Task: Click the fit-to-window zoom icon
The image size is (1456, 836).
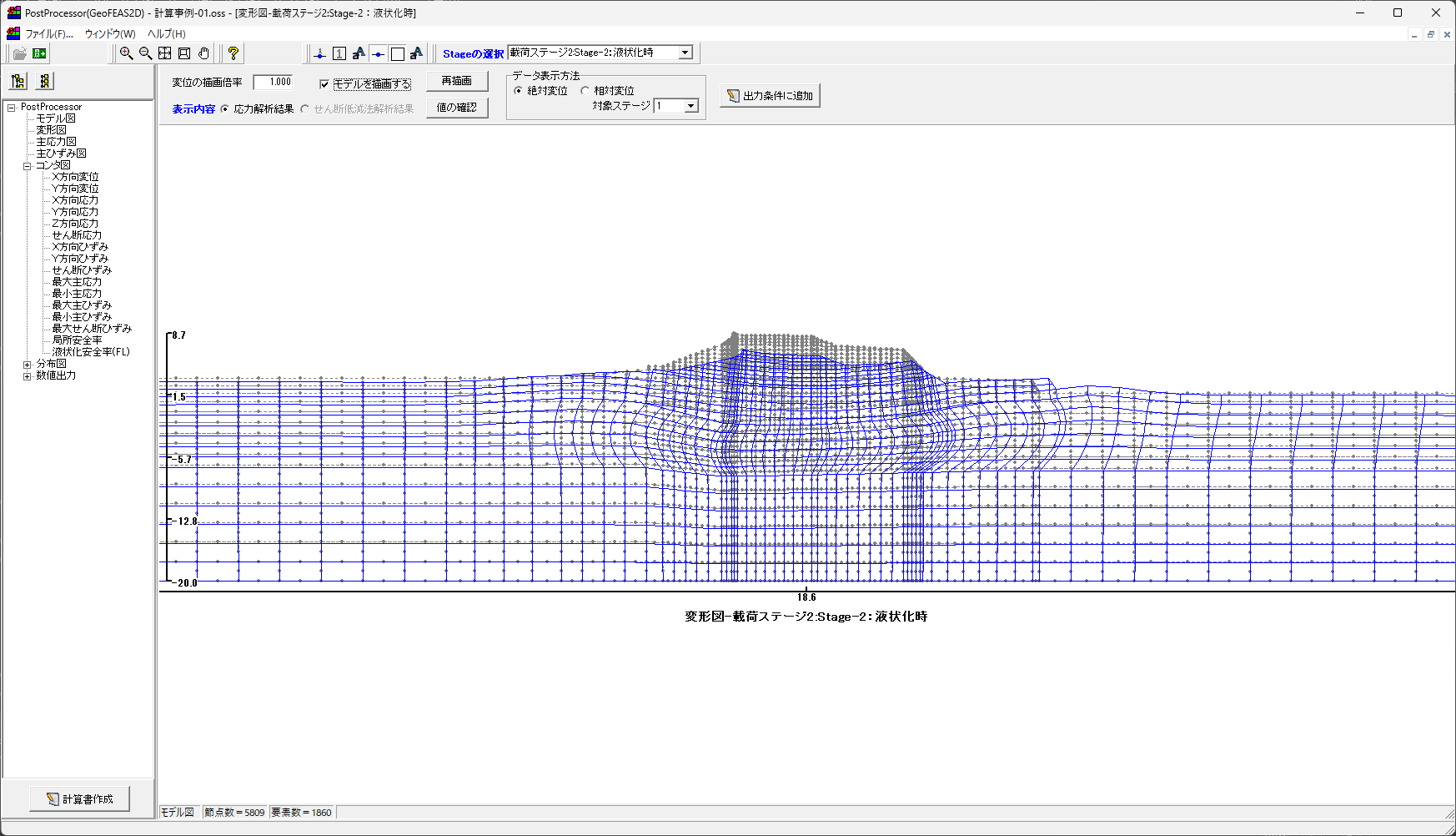Action: pos(165,53)
